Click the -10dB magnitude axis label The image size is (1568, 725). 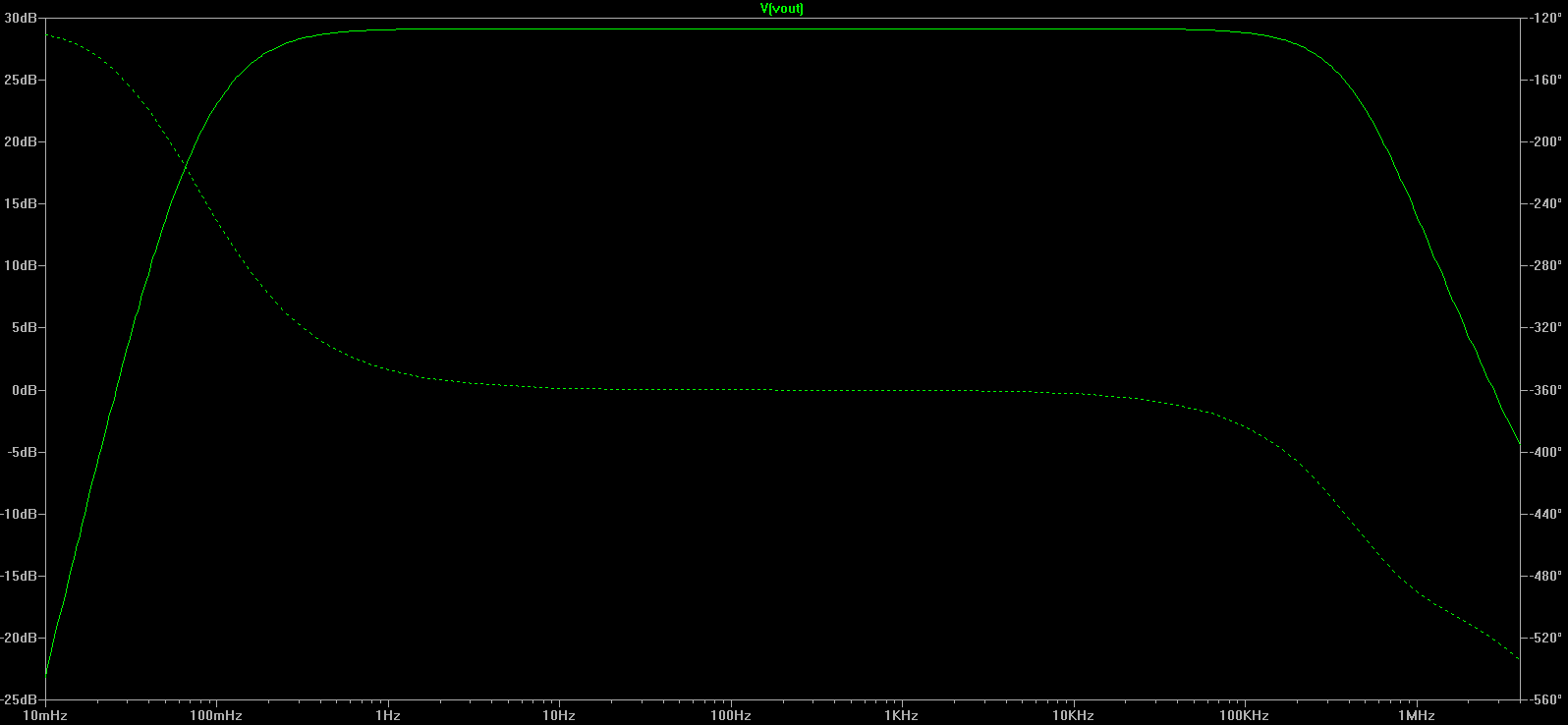click(x=19, y=514)
